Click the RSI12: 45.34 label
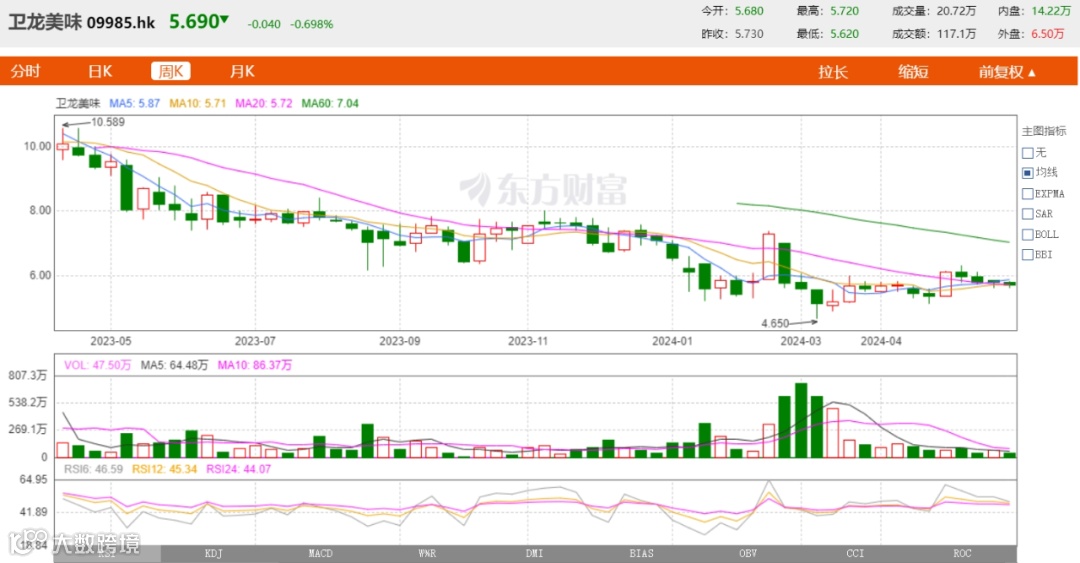This screenshot has height=563, width=1080. [x=164, y=469]
